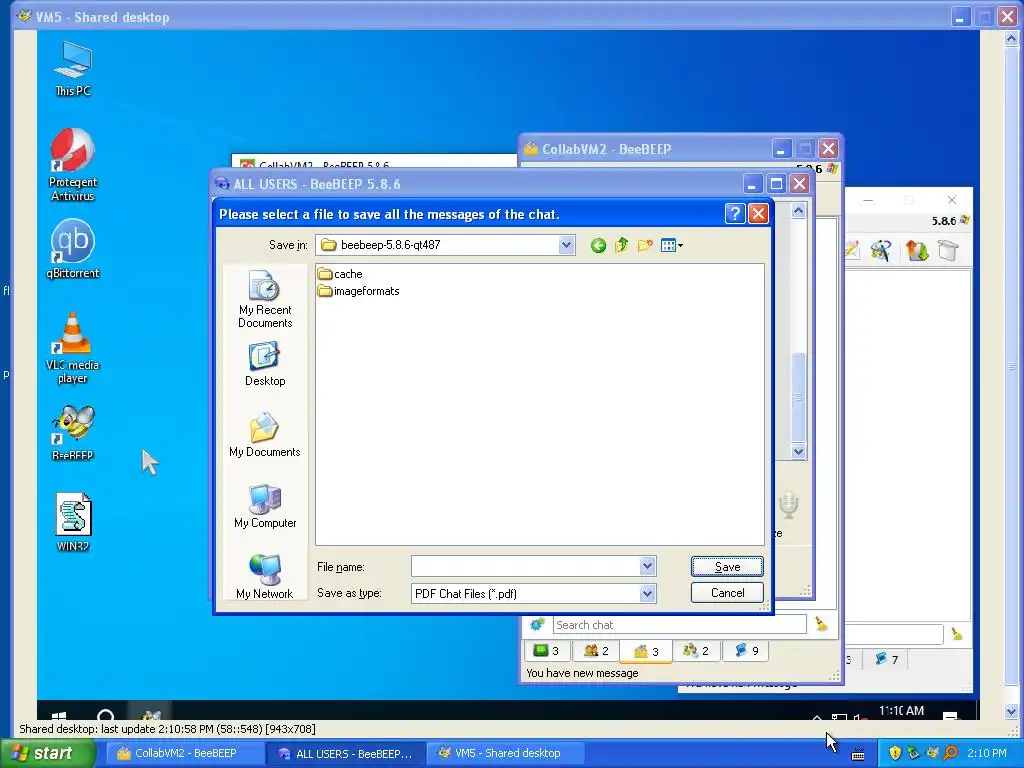The width and height of the screenshot is (1024, 768).
Task: Open My Computer in the places bar
Action: pyautogui.click(x=264, y=506)
